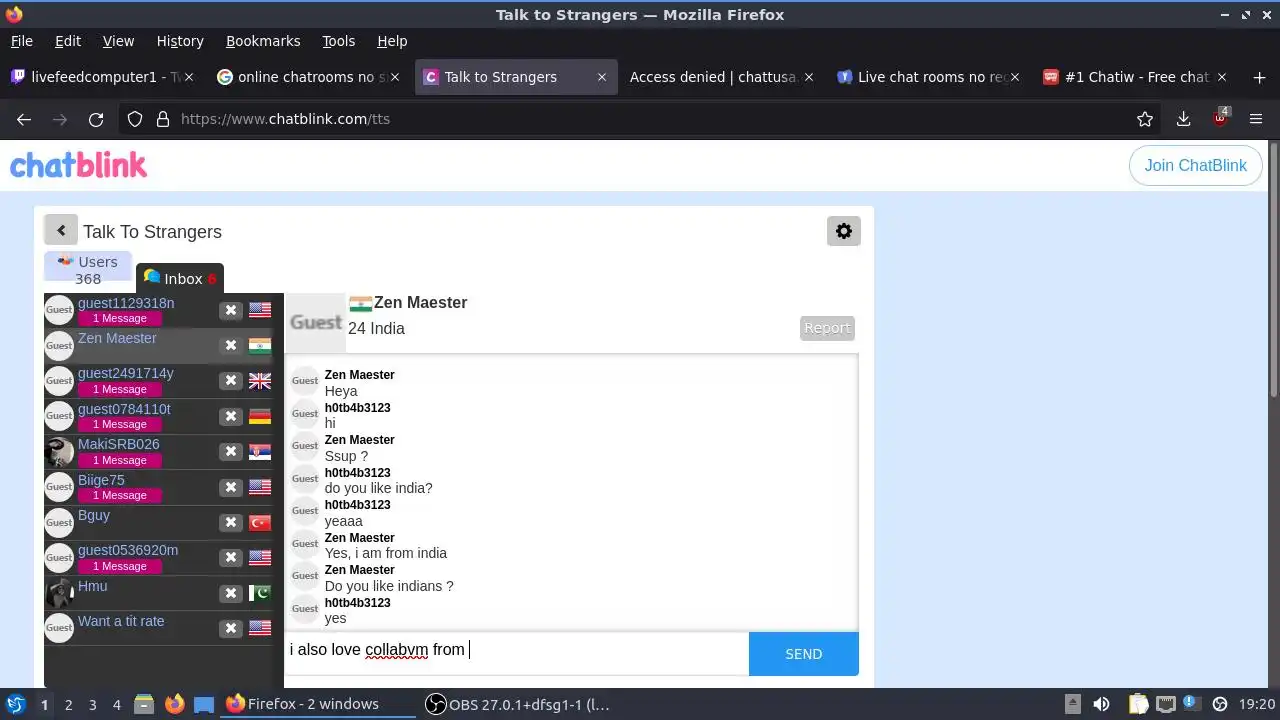The height and width of the screenshot is (720, 1280).
Task: Open guest2491714y chat
Action: pyautogui.click(x=126, y=373)
